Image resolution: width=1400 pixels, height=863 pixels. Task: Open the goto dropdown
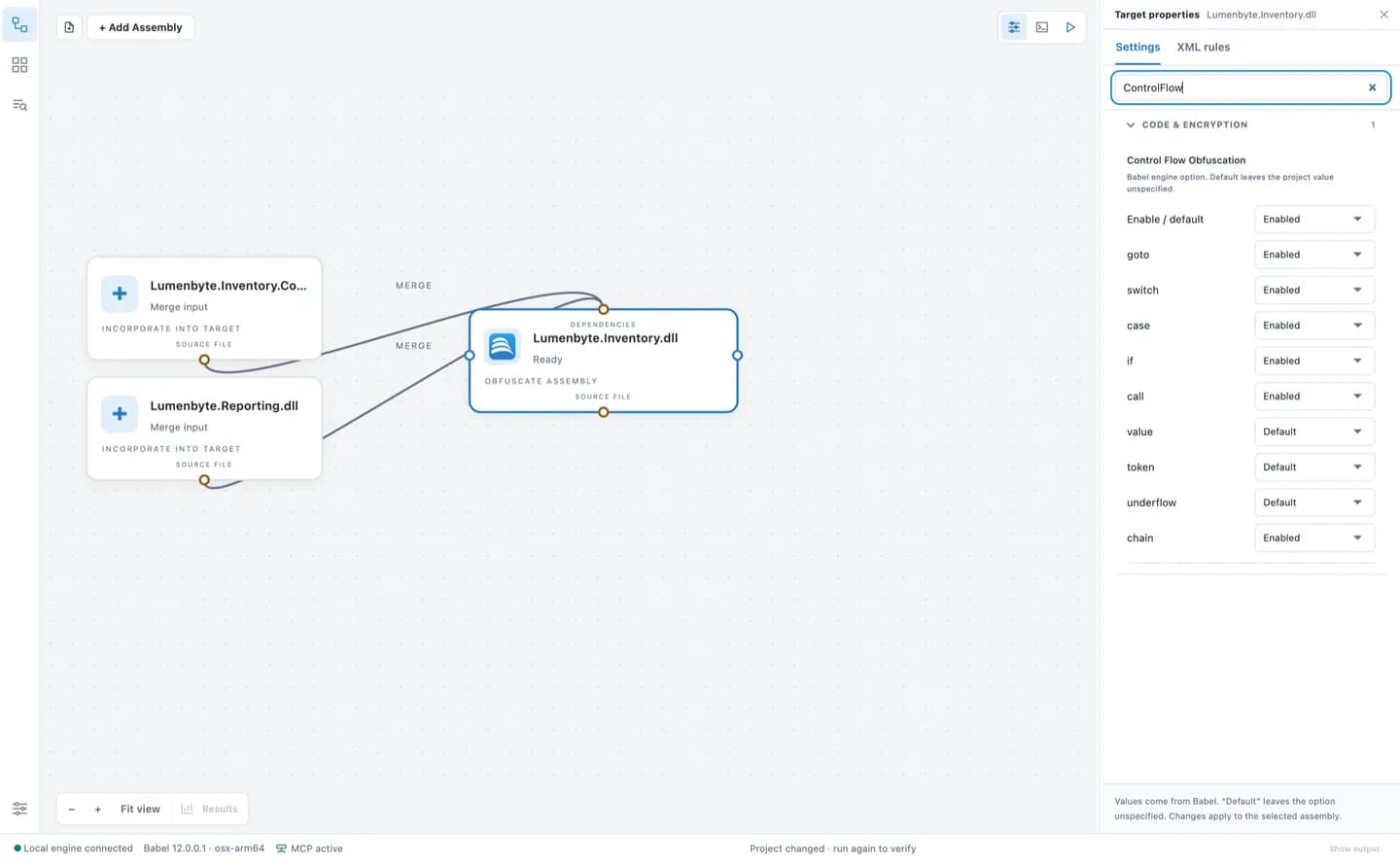pos(1313,255)
